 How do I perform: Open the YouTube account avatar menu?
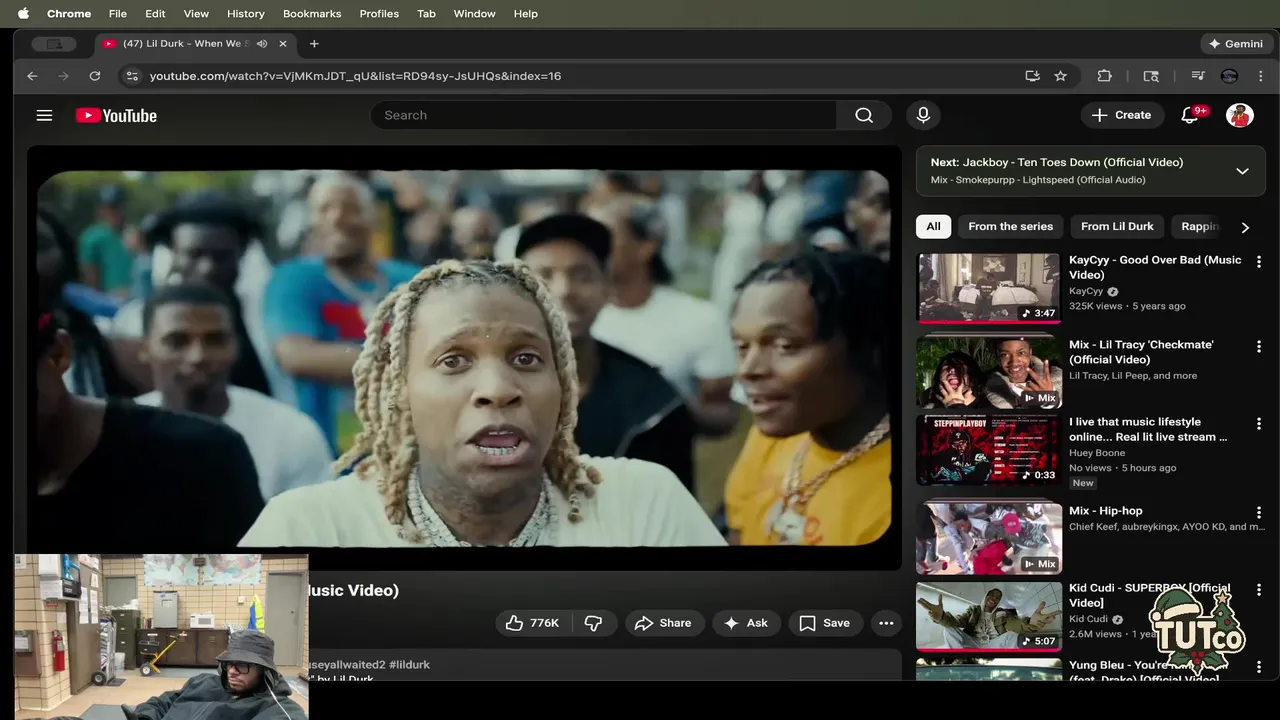[x=1240, y=115]
